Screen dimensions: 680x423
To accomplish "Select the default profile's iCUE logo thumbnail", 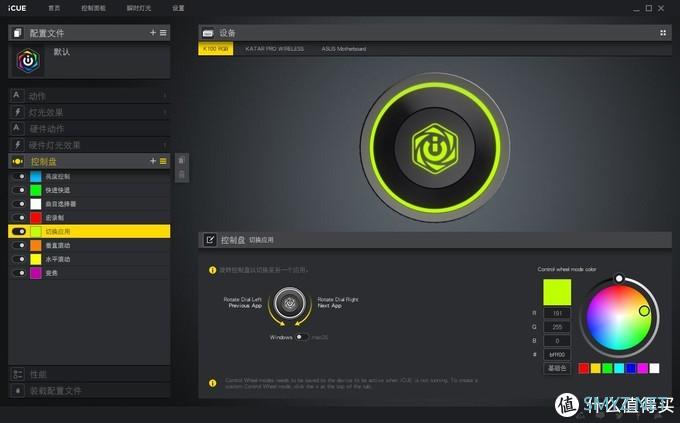I will coord(28,61).
